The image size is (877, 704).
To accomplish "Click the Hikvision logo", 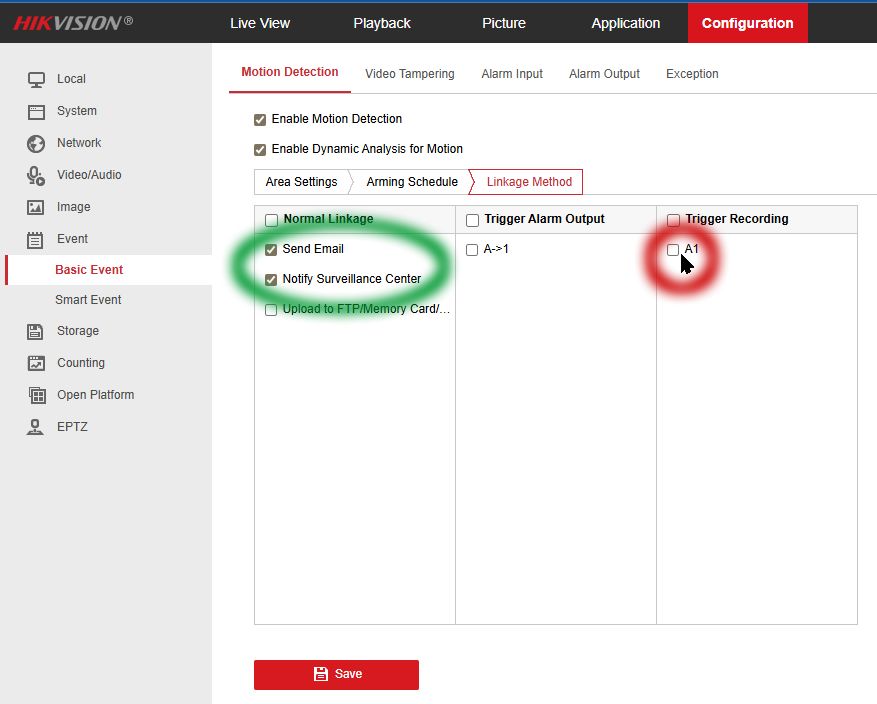I will point(73,23).
